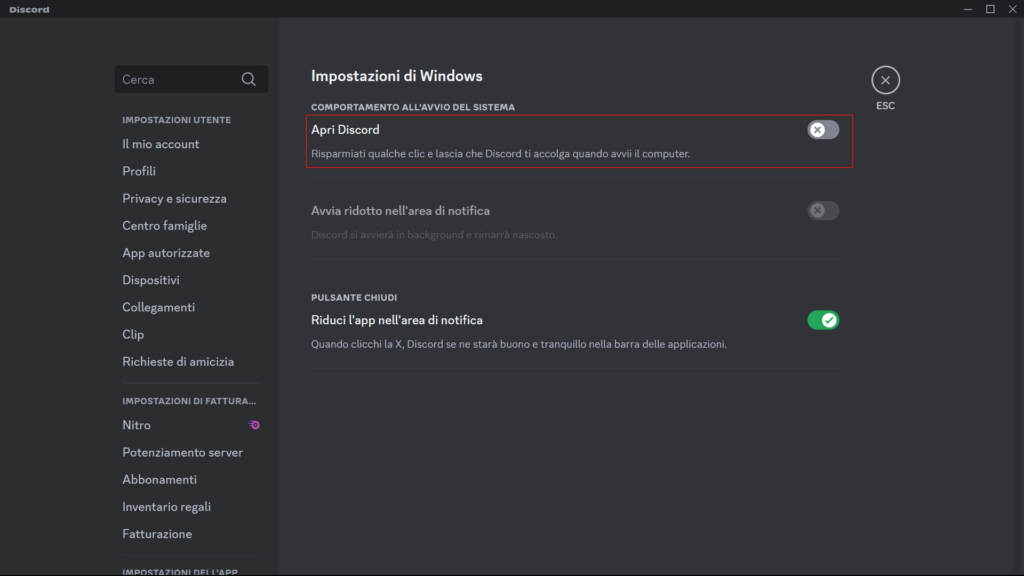Toggle the Apri Discord switch

(823, 130)
